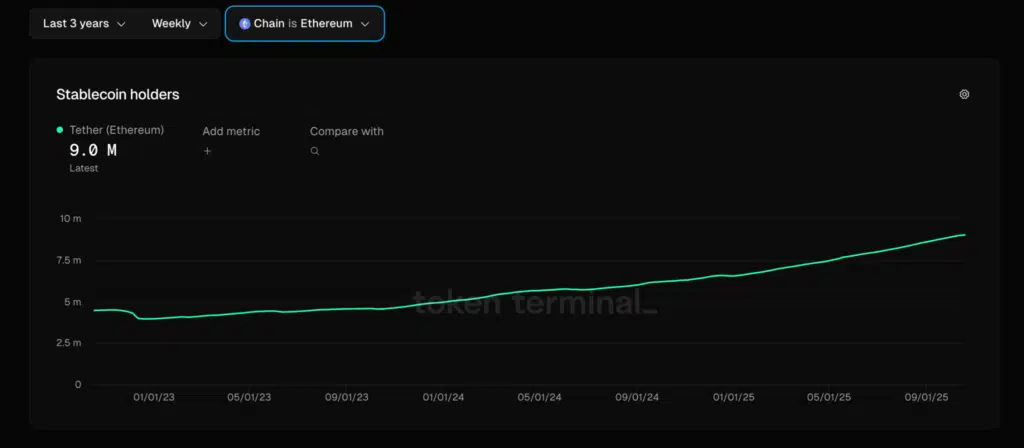Click the 05/01/24 x-axis date
Image resolution: width=1024 pixels, height=448 pixels.
point(539,397)
